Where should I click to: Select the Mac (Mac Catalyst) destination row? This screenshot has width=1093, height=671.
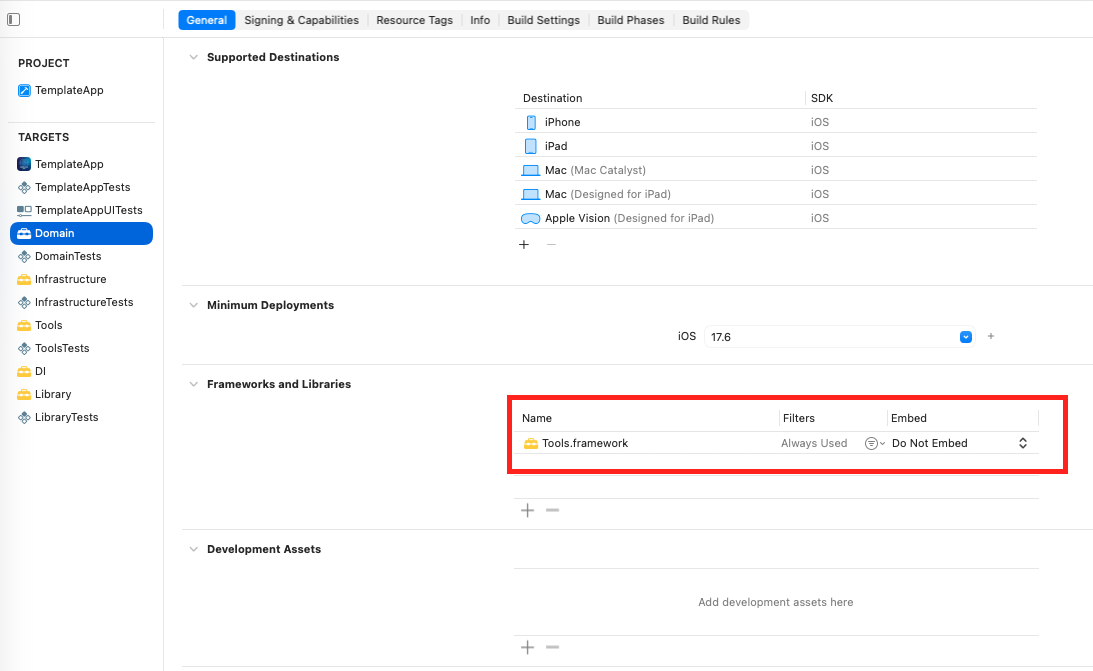click(x=776, y=171)
